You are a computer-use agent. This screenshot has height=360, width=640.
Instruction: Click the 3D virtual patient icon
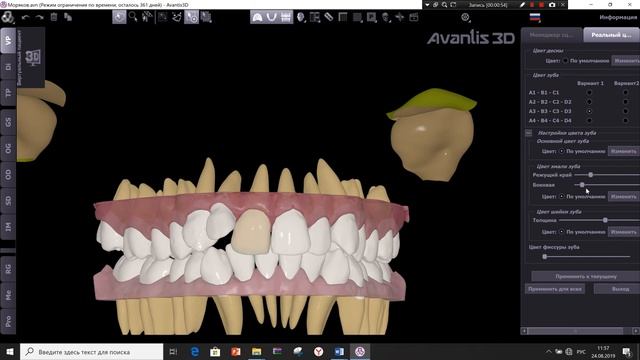[x=33, y=57]
